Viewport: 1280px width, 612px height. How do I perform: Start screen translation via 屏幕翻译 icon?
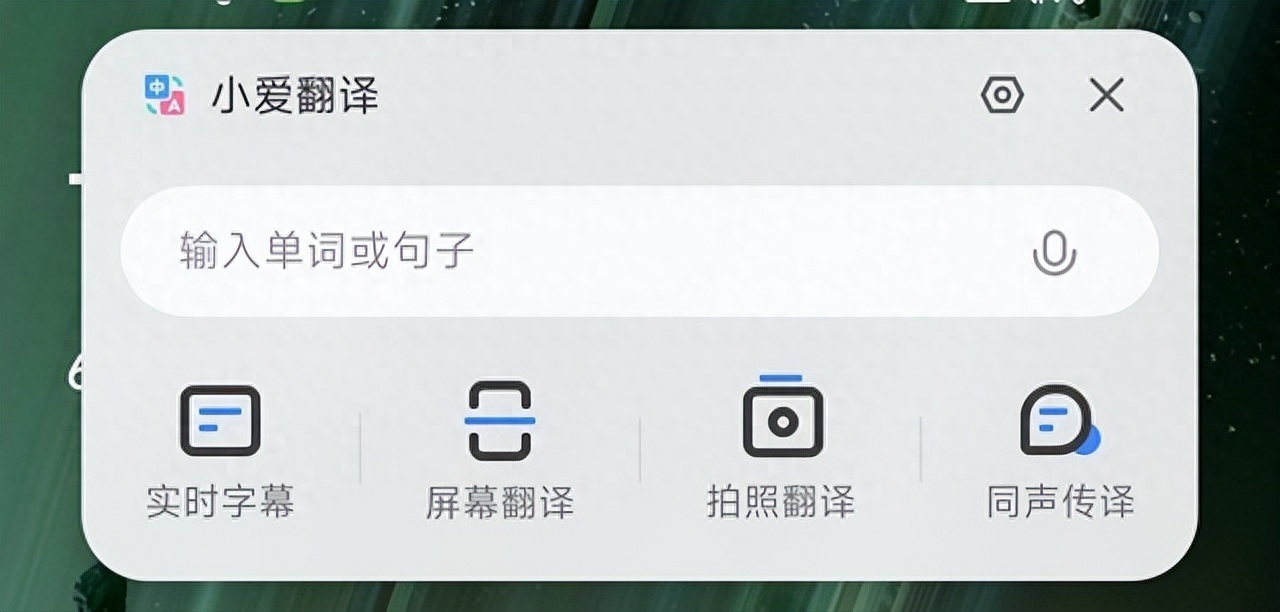click(500, 420)
